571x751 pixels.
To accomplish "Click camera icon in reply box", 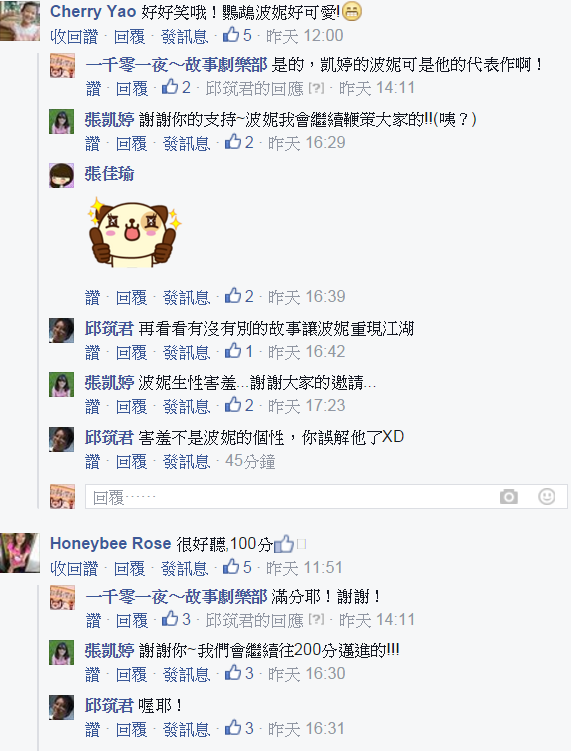I will [508, 497].
